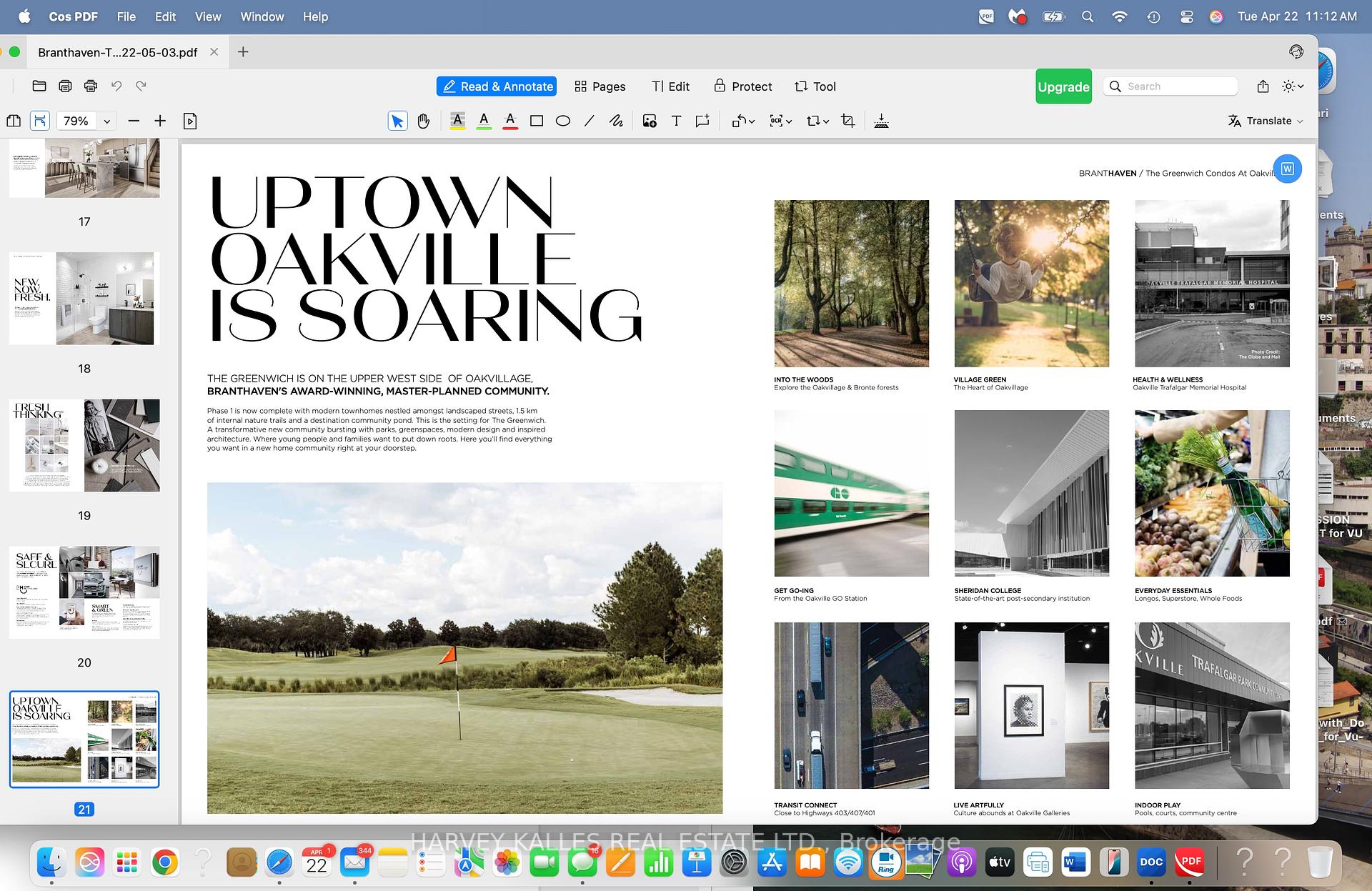Open Microsoft Word from the Dock
This screenshot has height=891, width=1372.
1075,862
